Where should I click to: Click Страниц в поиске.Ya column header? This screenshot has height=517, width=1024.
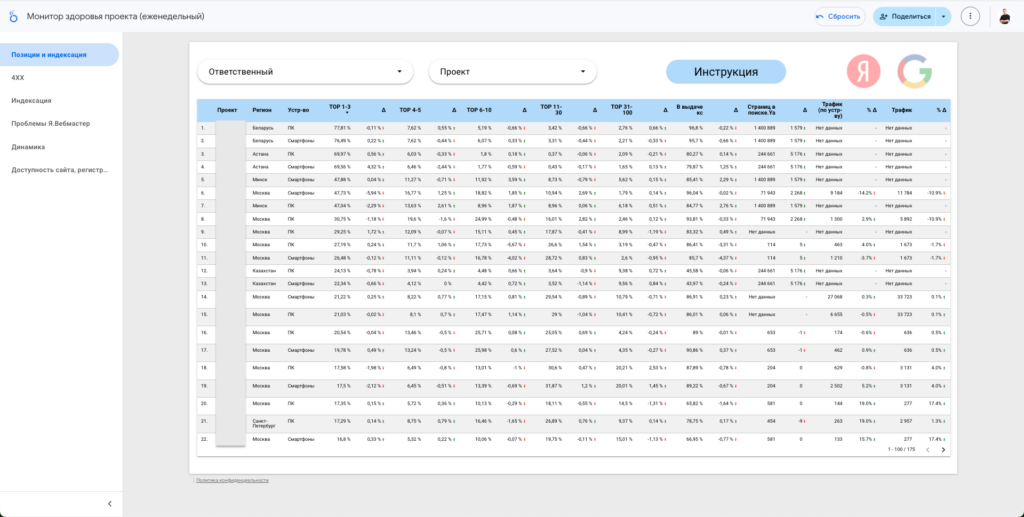point(761,108)
